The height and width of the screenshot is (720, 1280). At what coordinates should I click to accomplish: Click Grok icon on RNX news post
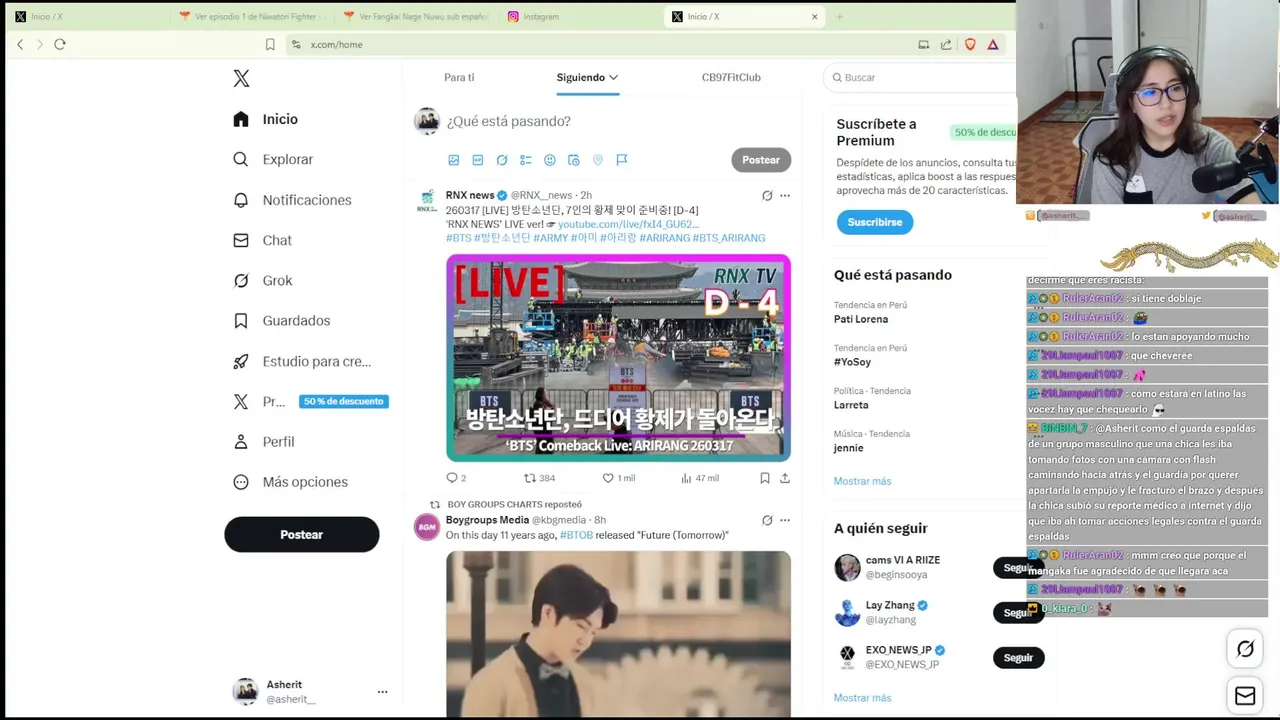[x=767, y=195]
